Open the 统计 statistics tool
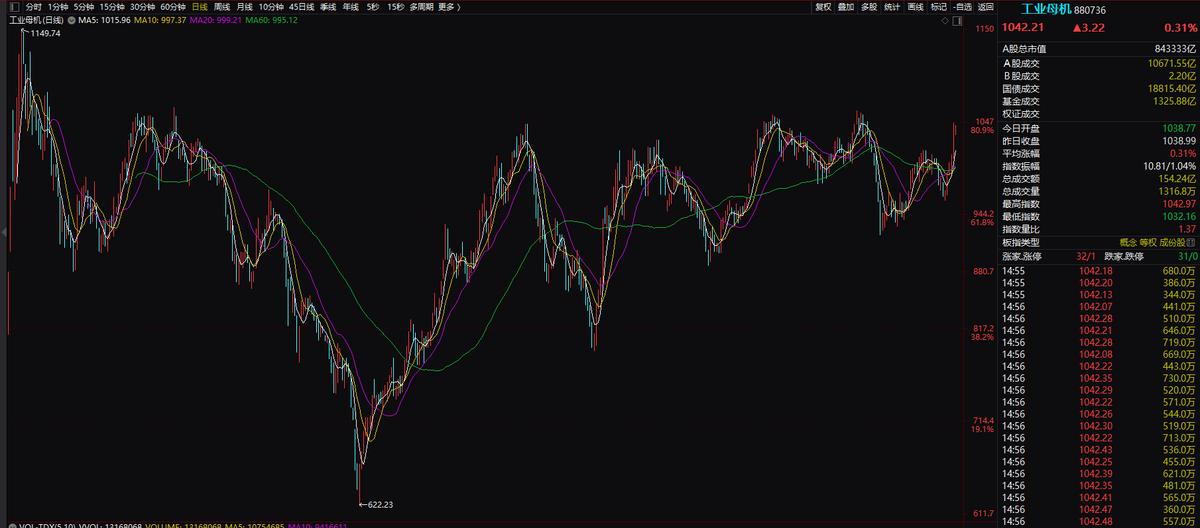1200x528 pixels. [892, 6]
